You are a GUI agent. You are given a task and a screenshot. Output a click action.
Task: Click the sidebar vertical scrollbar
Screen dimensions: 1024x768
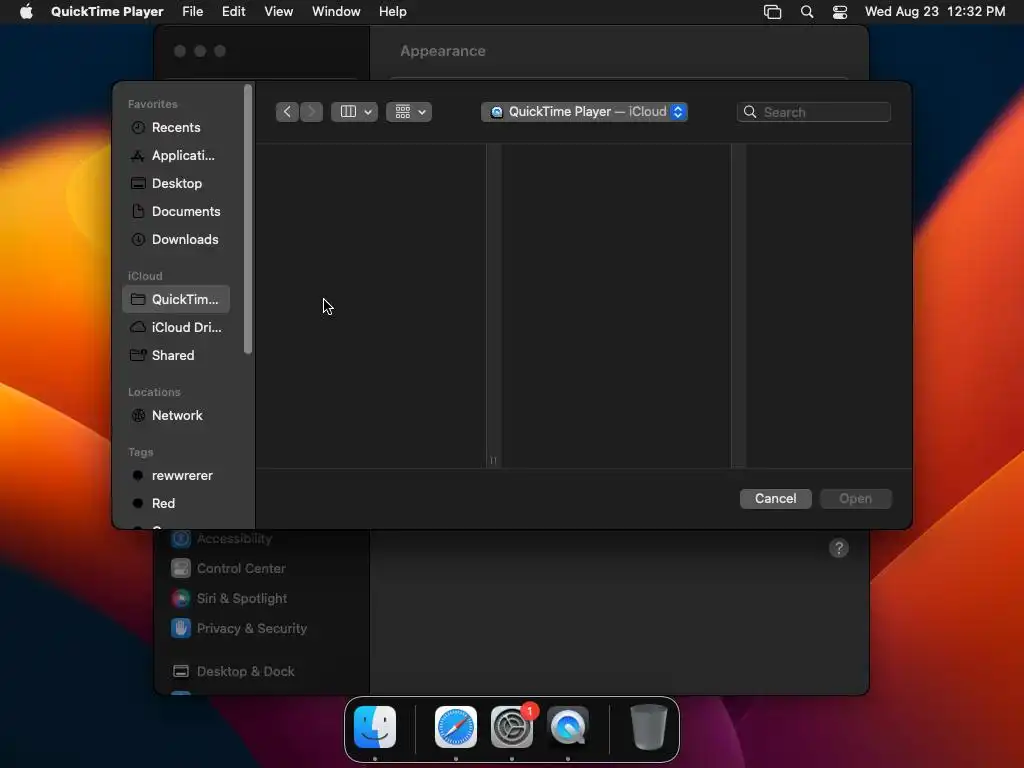248,219
